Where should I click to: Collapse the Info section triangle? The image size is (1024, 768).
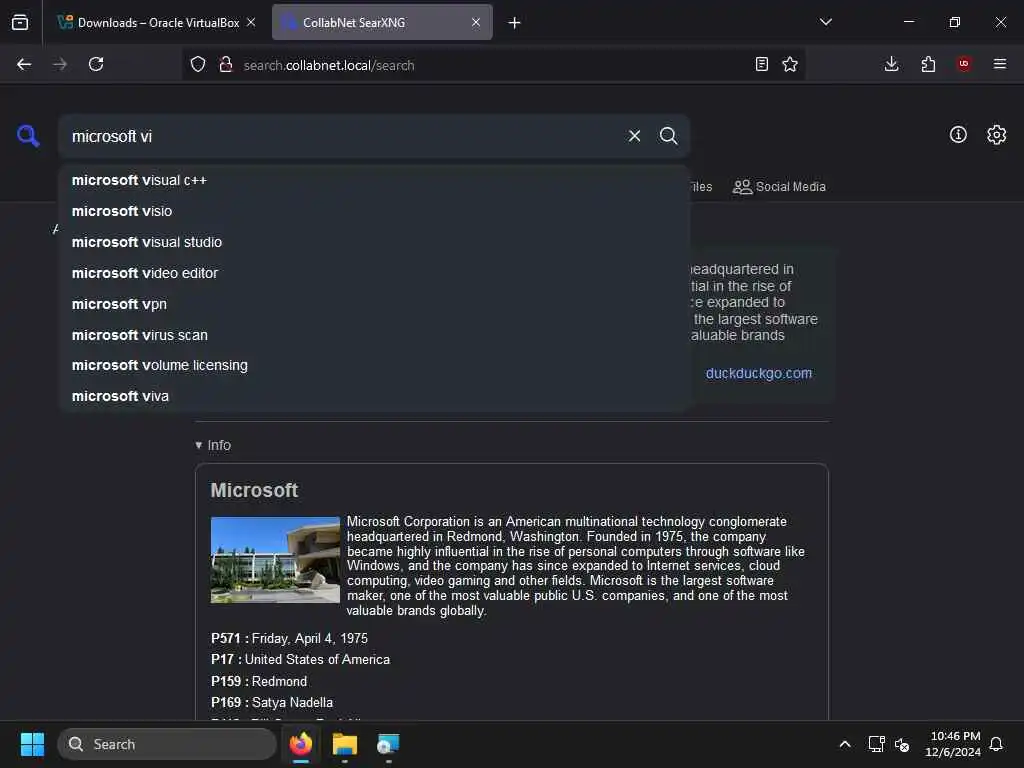point(199,445)
